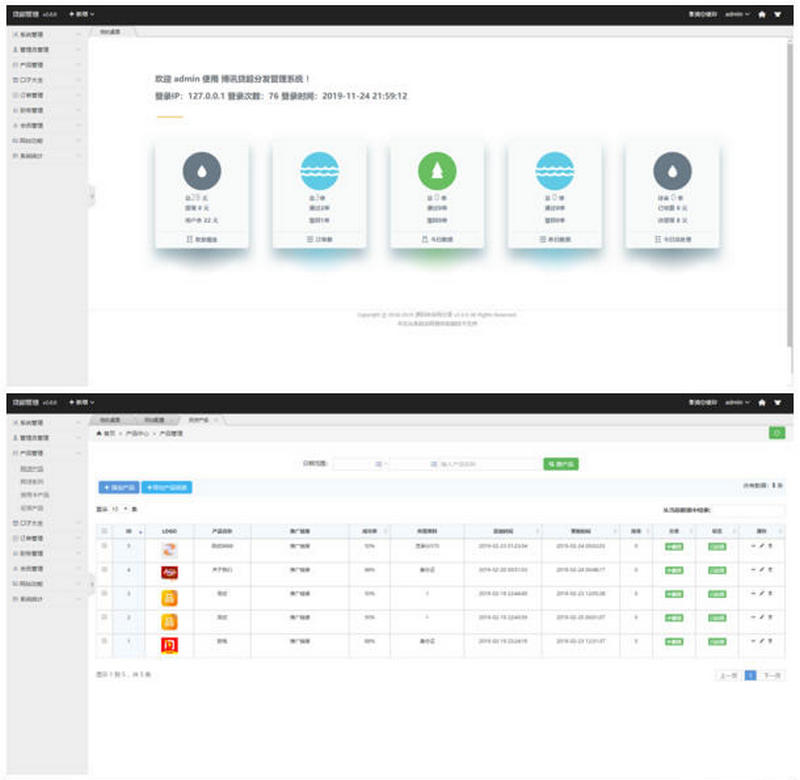Tick the checkbox for the ID 2 row
The width and height of the screenshot is (800, 780).
pyautogui.click(x=104, y=617)
